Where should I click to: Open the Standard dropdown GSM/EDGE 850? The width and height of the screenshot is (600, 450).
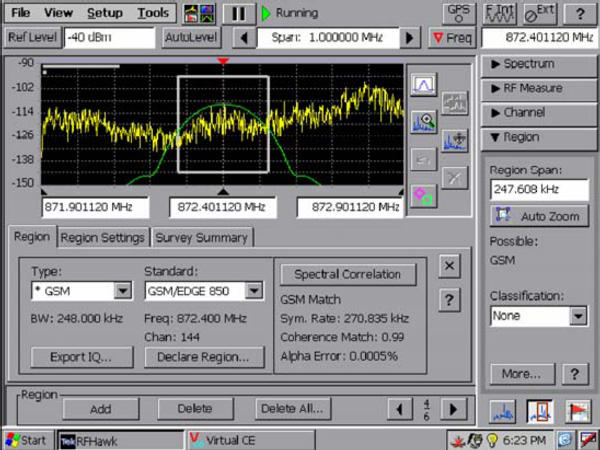pyautogui.click(x=255, y=291)
